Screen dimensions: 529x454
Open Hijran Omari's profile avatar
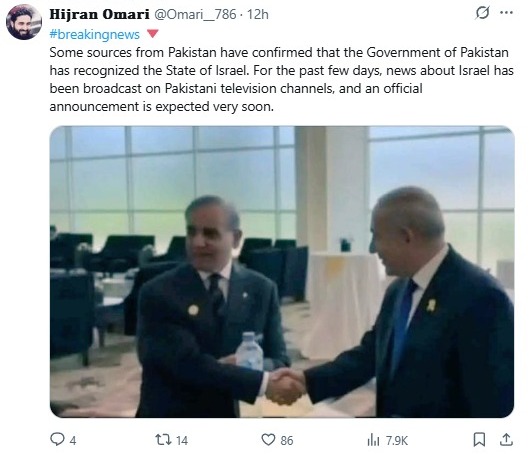click(24, 22)
